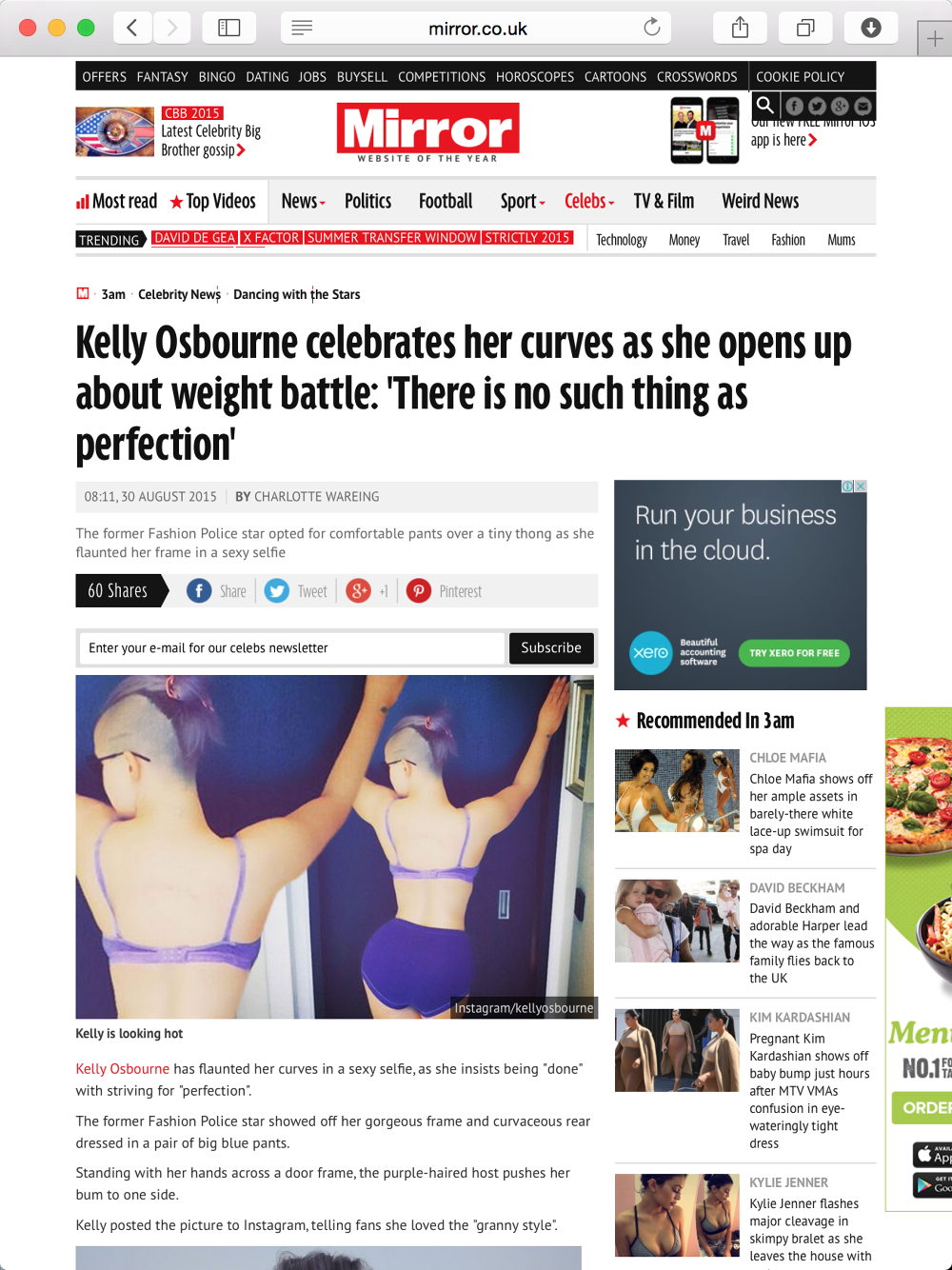Click the site search magnifier icon

tap(765, 106)
